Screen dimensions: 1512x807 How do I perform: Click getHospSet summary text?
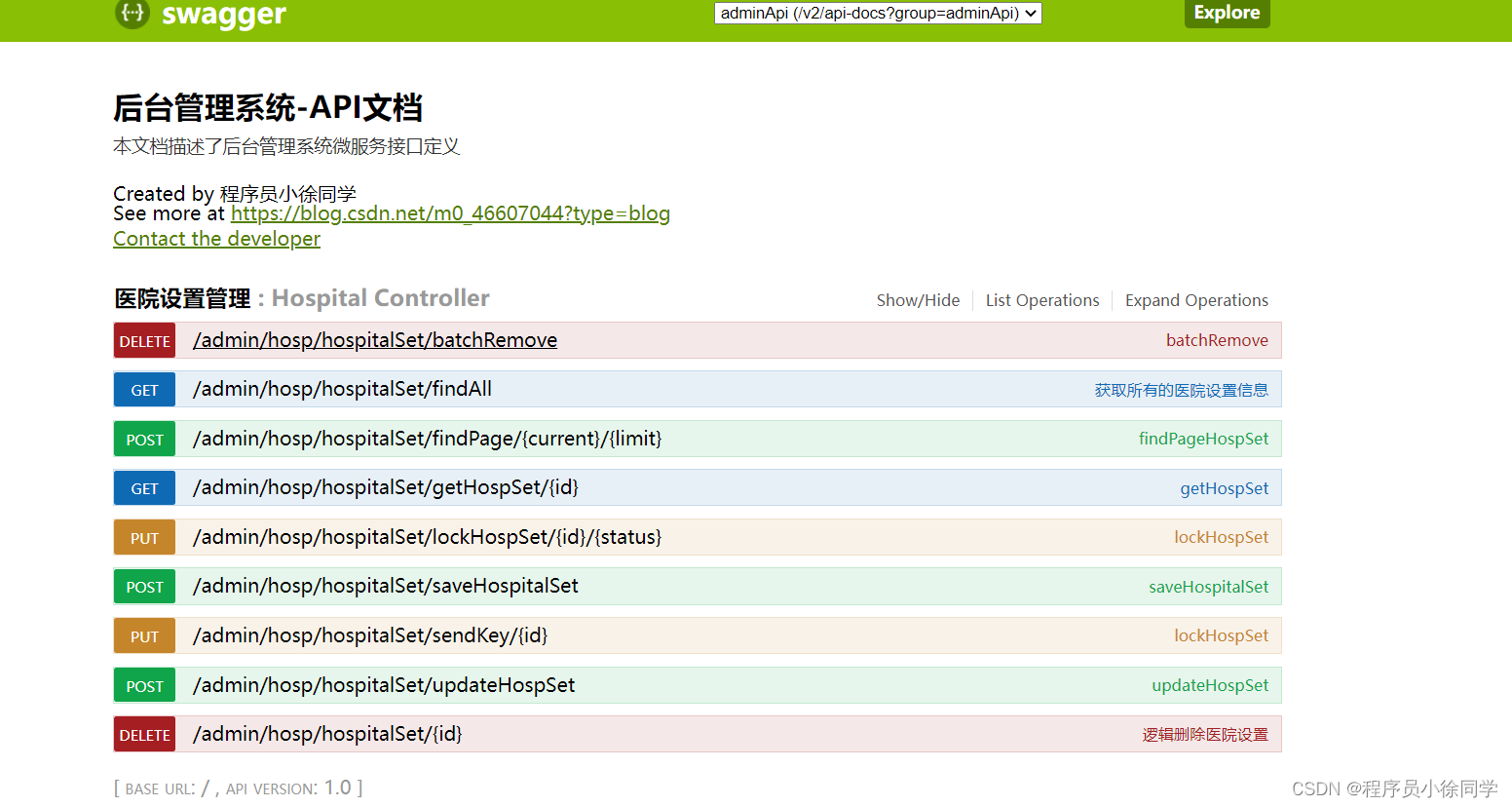(x=1224, y=488)
